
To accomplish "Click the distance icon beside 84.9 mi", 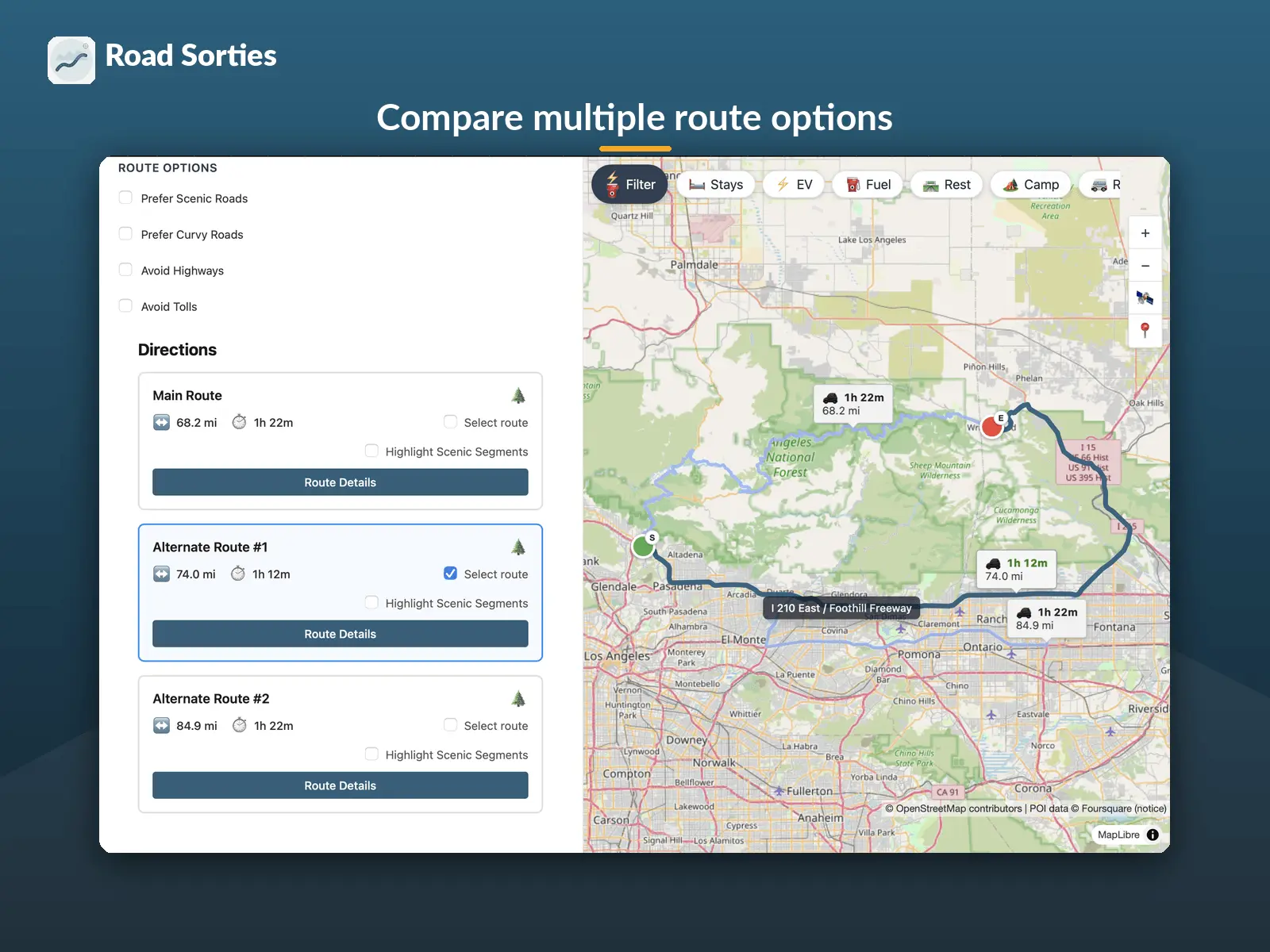I will 161,725.
